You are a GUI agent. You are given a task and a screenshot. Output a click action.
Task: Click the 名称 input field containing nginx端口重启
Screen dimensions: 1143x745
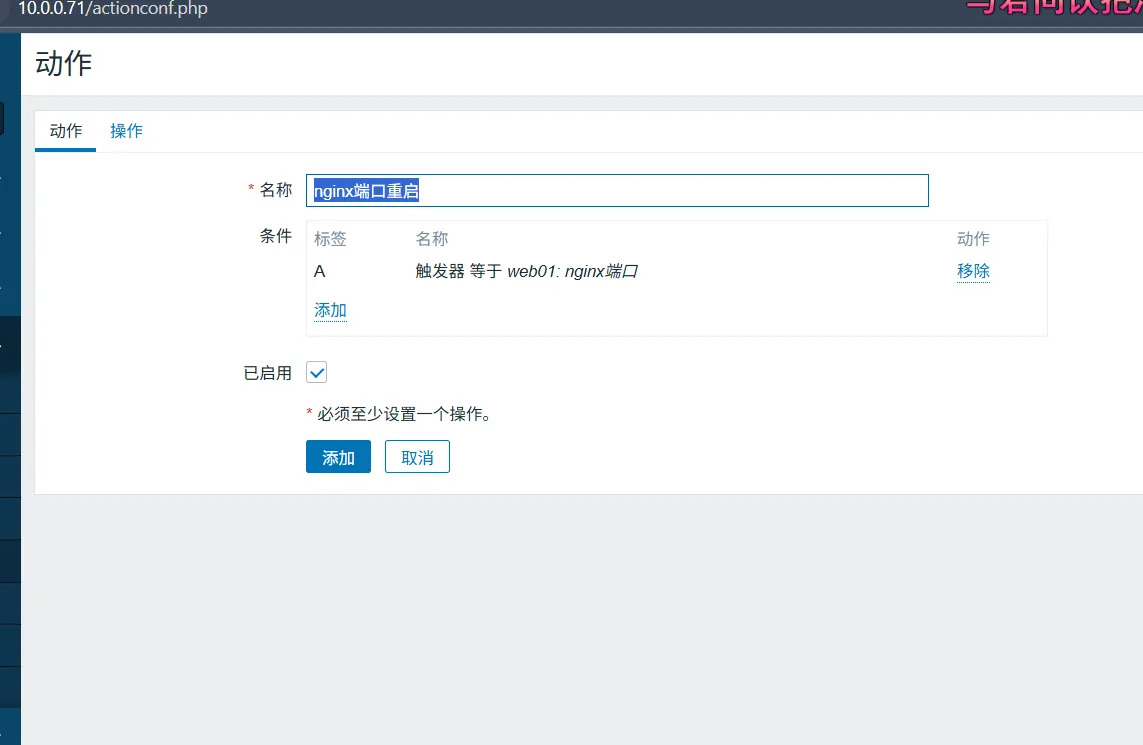[617, 191]
